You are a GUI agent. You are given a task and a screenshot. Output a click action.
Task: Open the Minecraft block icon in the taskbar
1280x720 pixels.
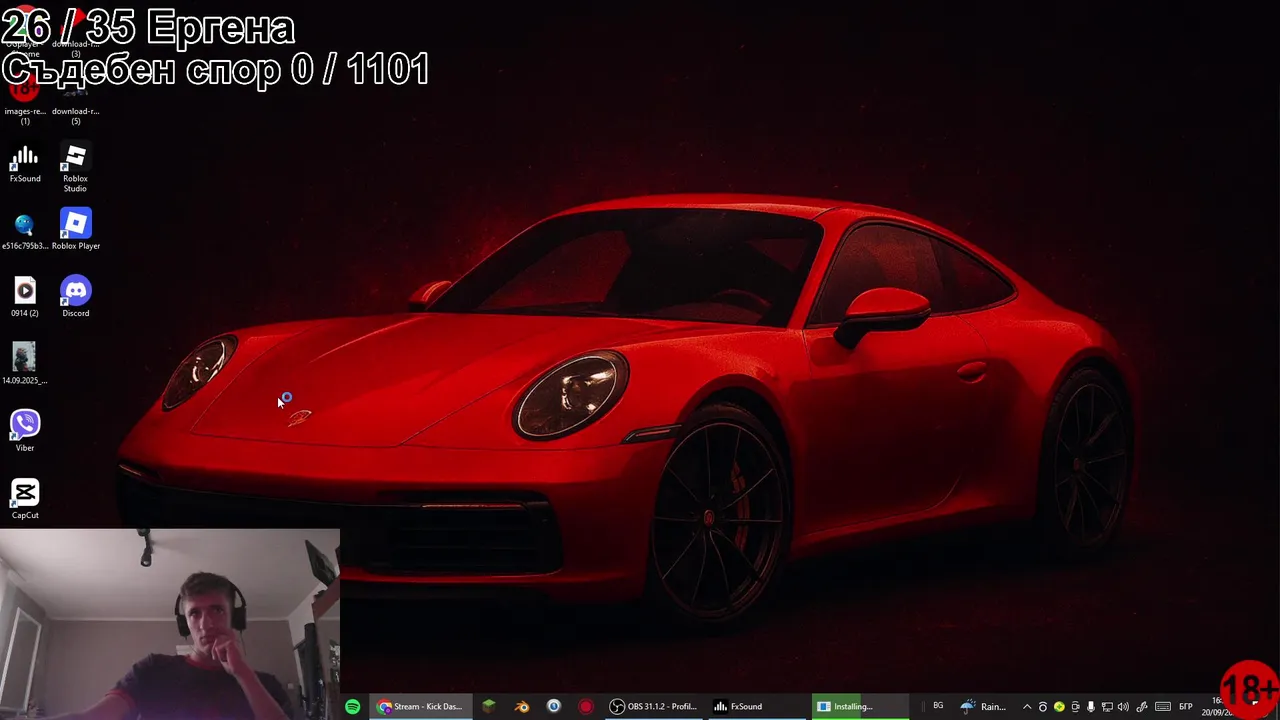(x=488, y=707)
